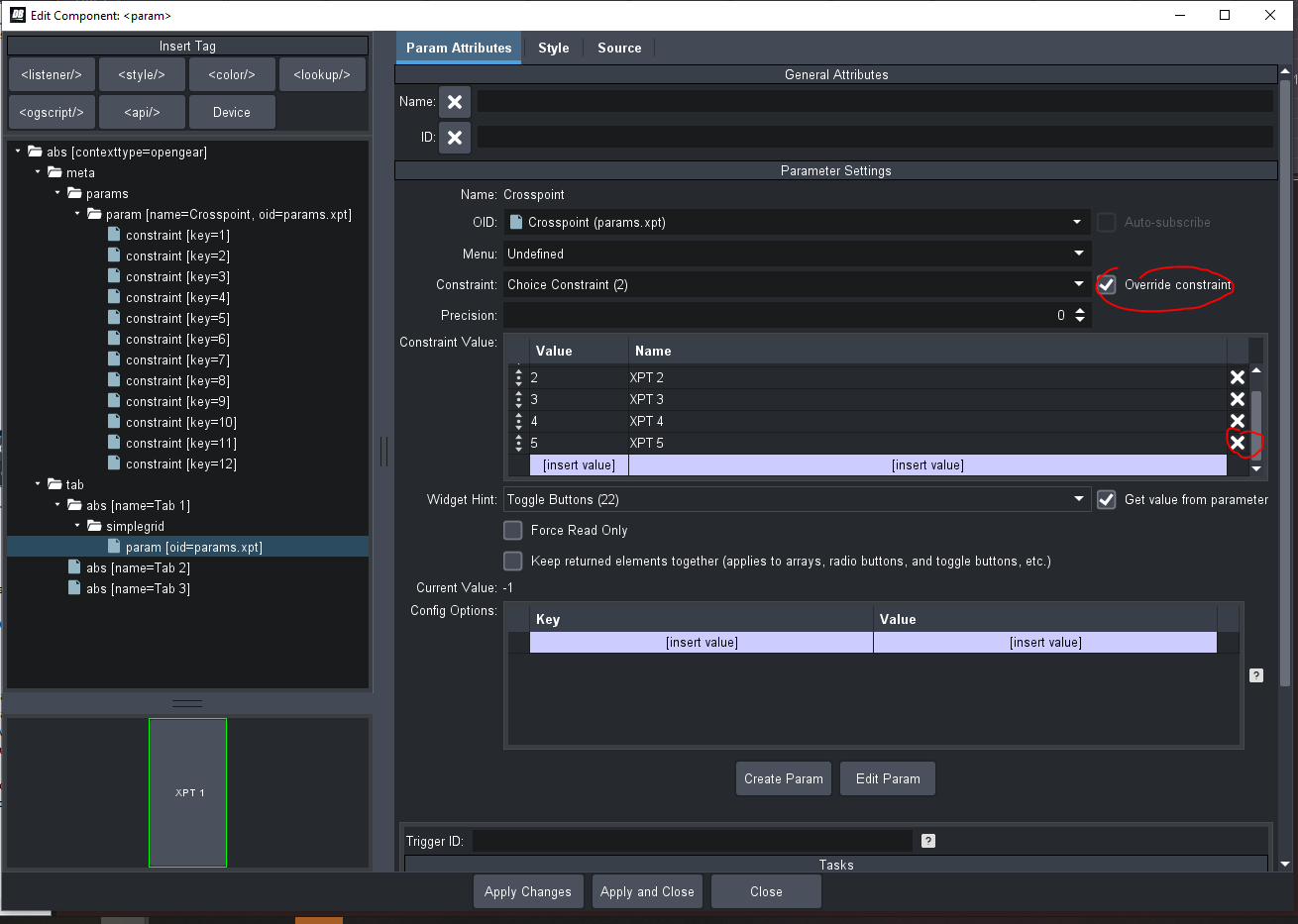
Task: Open help for Config Options
Action: (x=1256, y=675)
